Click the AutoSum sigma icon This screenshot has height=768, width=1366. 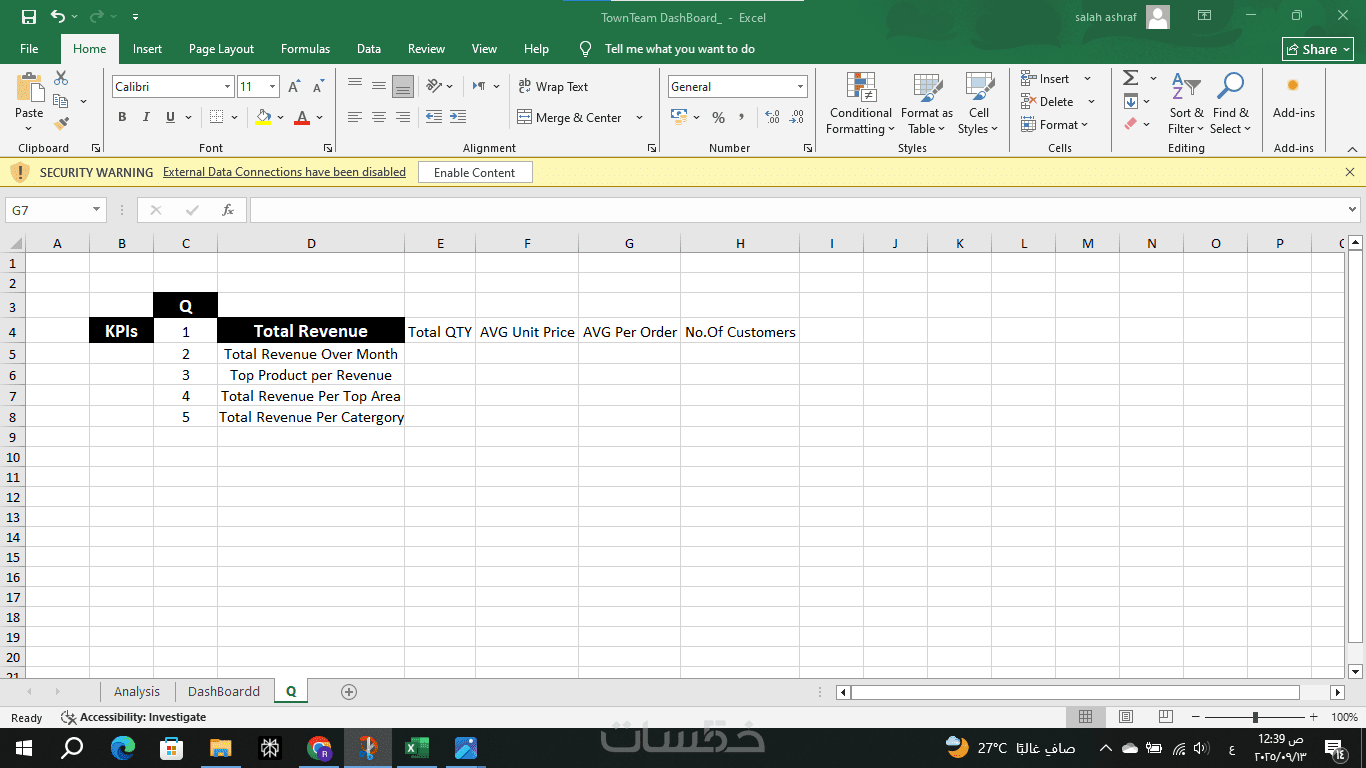1131,78
